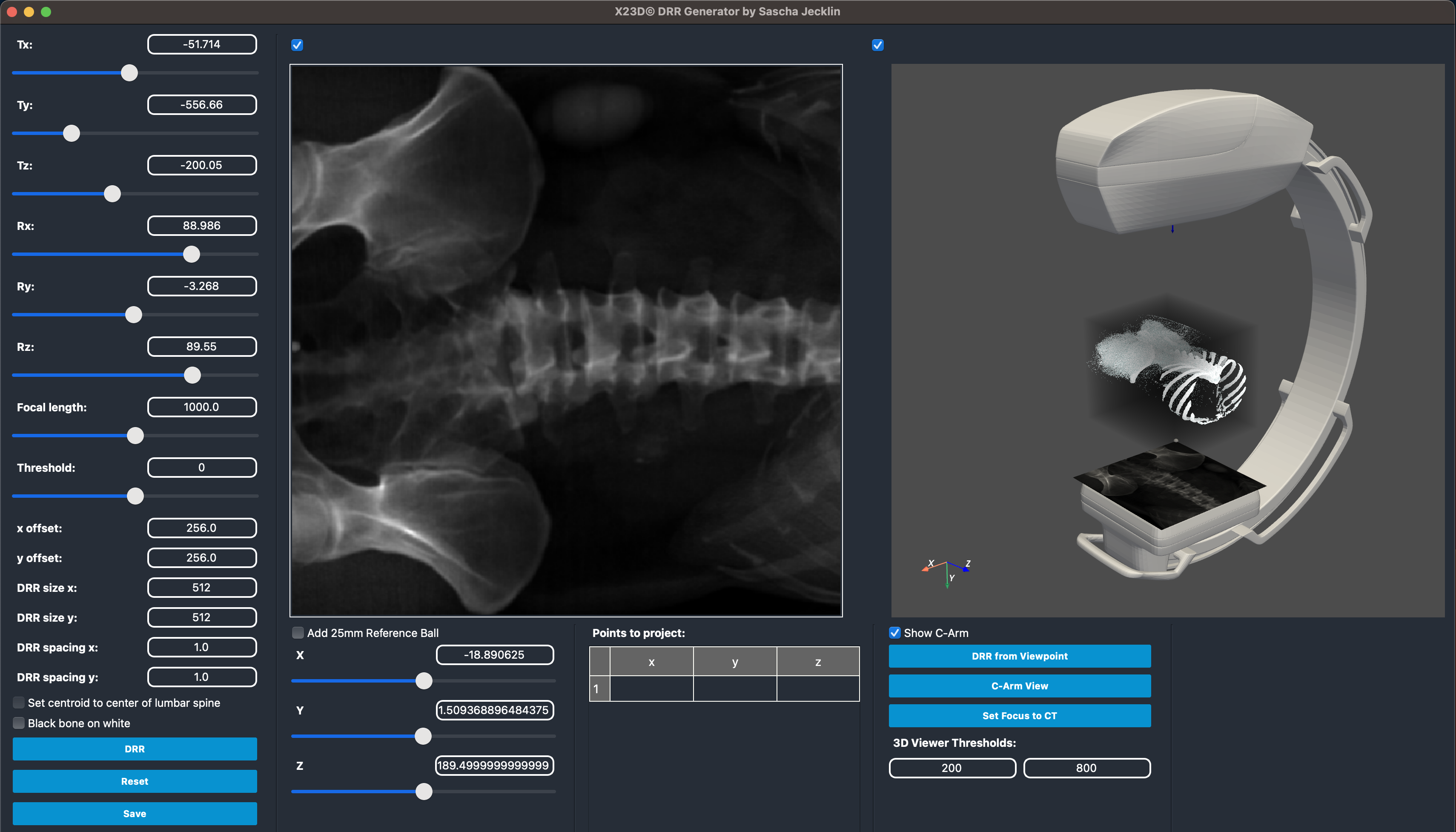Click the Ty slider handle
This screenshot has width=1456, height=832.
[x=72, y=133]
